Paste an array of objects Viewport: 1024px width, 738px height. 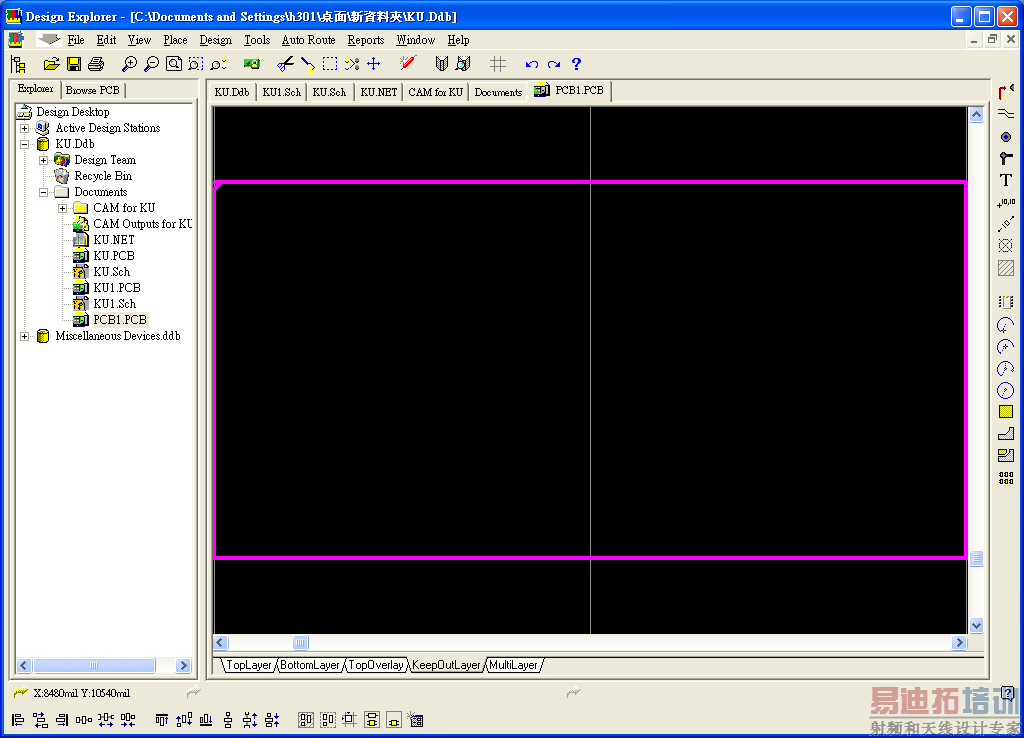point(1006,478)
